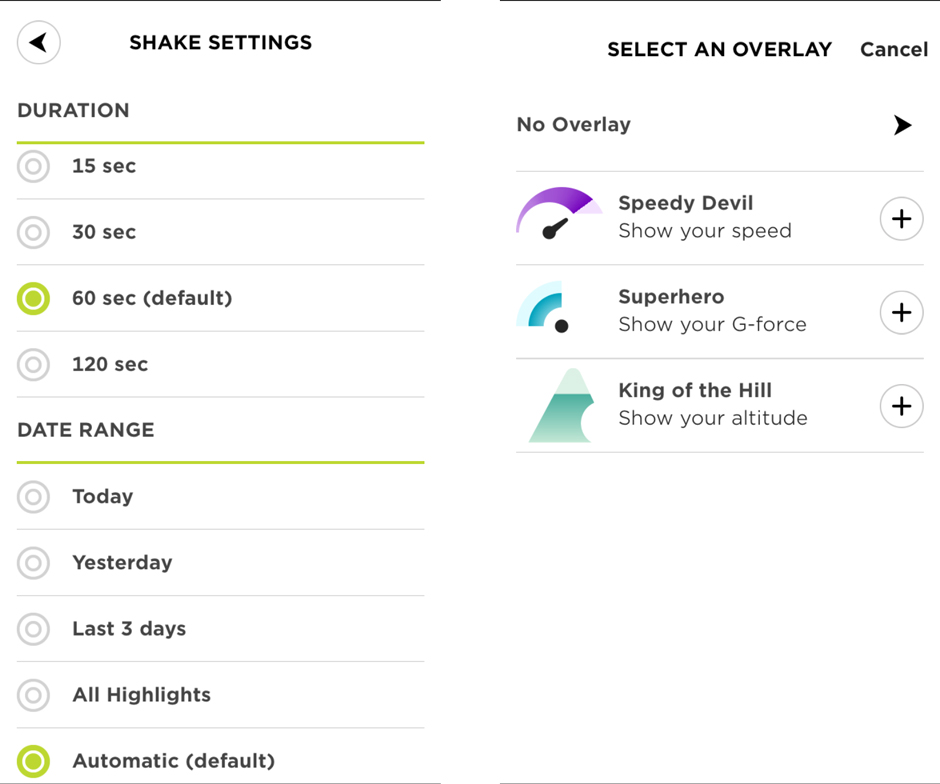Tap the purple speedometer Speedy Devil icon
Screen dimensions: 940x784
(558, 214)
